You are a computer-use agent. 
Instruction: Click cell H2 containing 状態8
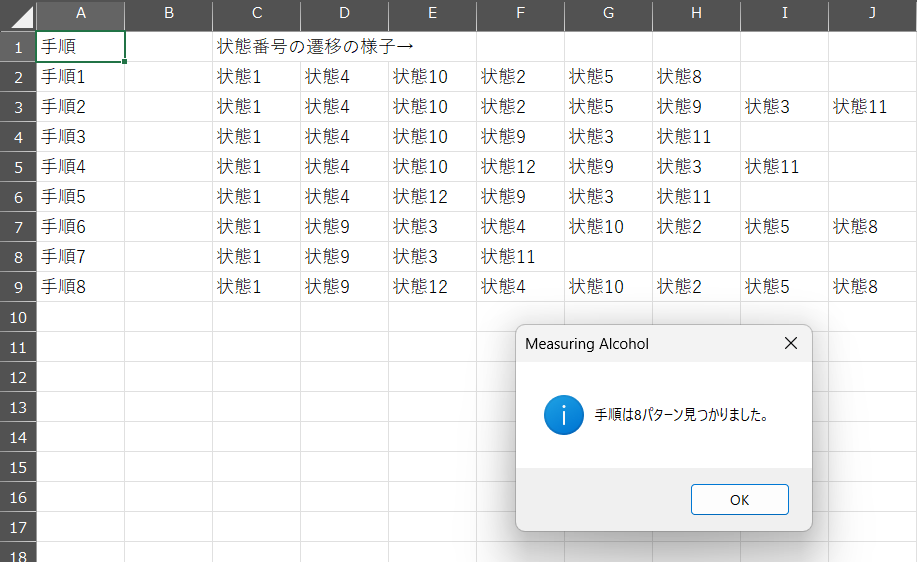696,77
